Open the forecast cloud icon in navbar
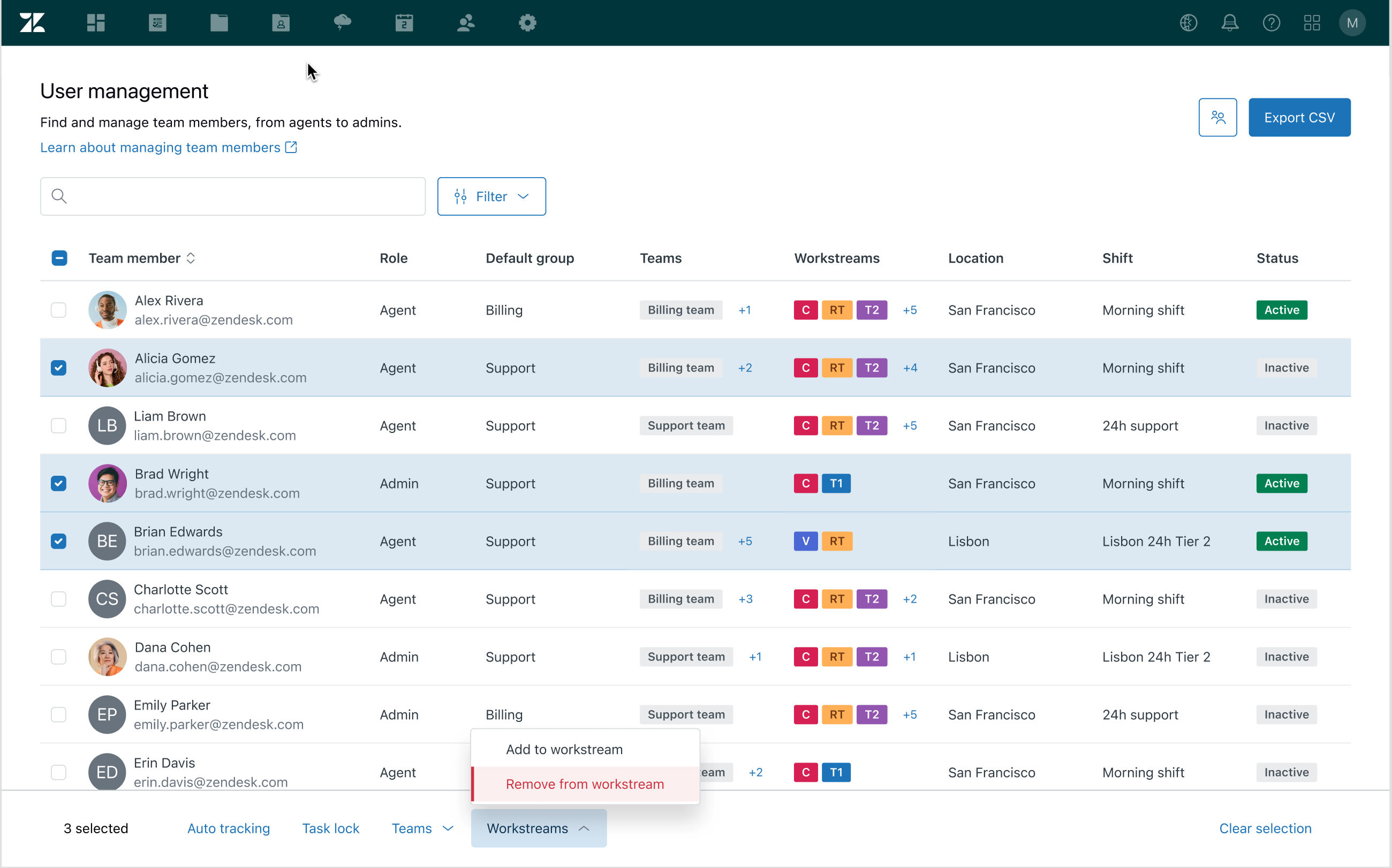 point(342,23)
